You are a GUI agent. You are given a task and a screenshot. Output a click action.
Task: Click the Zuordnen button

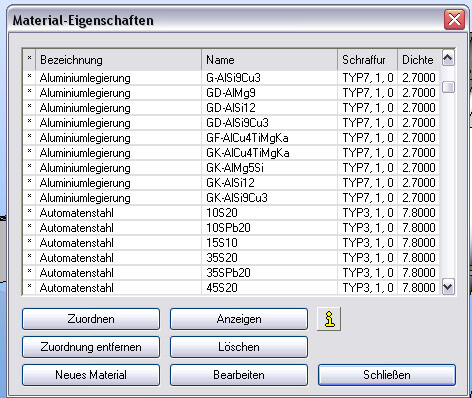click(x=91, y=319)
